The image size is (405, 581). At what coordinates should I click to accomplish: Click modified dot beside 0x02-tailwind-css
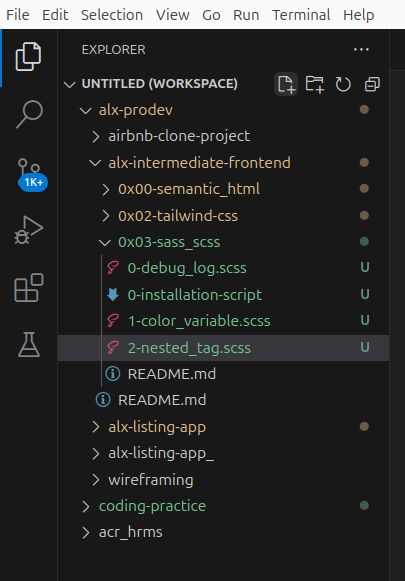click(x=364, y=215)
